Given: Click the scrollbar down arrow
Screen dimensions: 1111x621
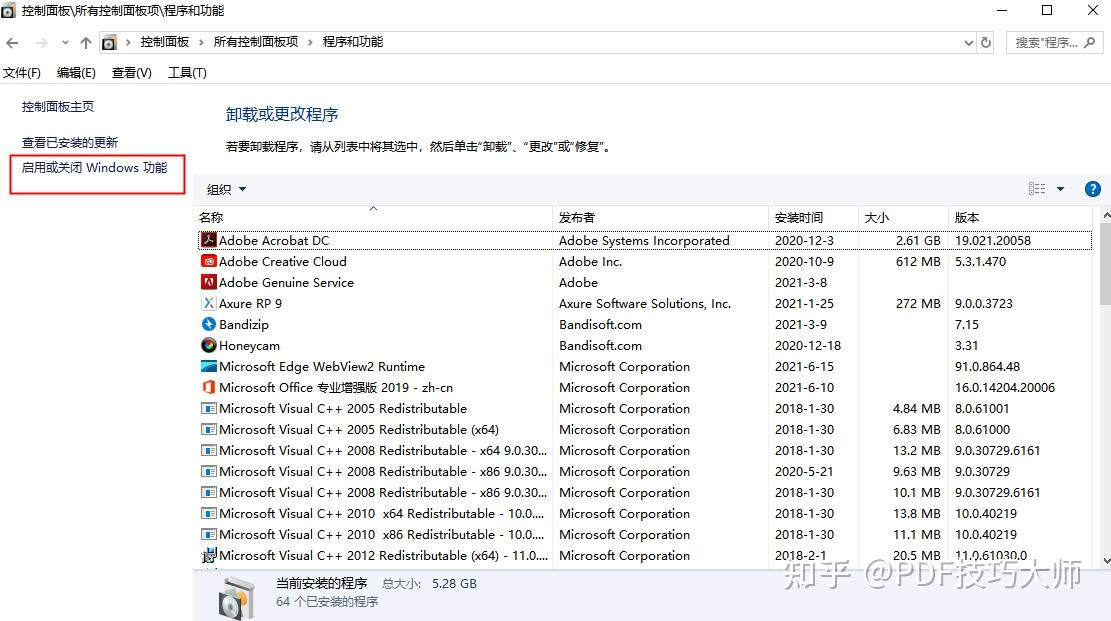Looking at the screenshot, I should 1105,560.
